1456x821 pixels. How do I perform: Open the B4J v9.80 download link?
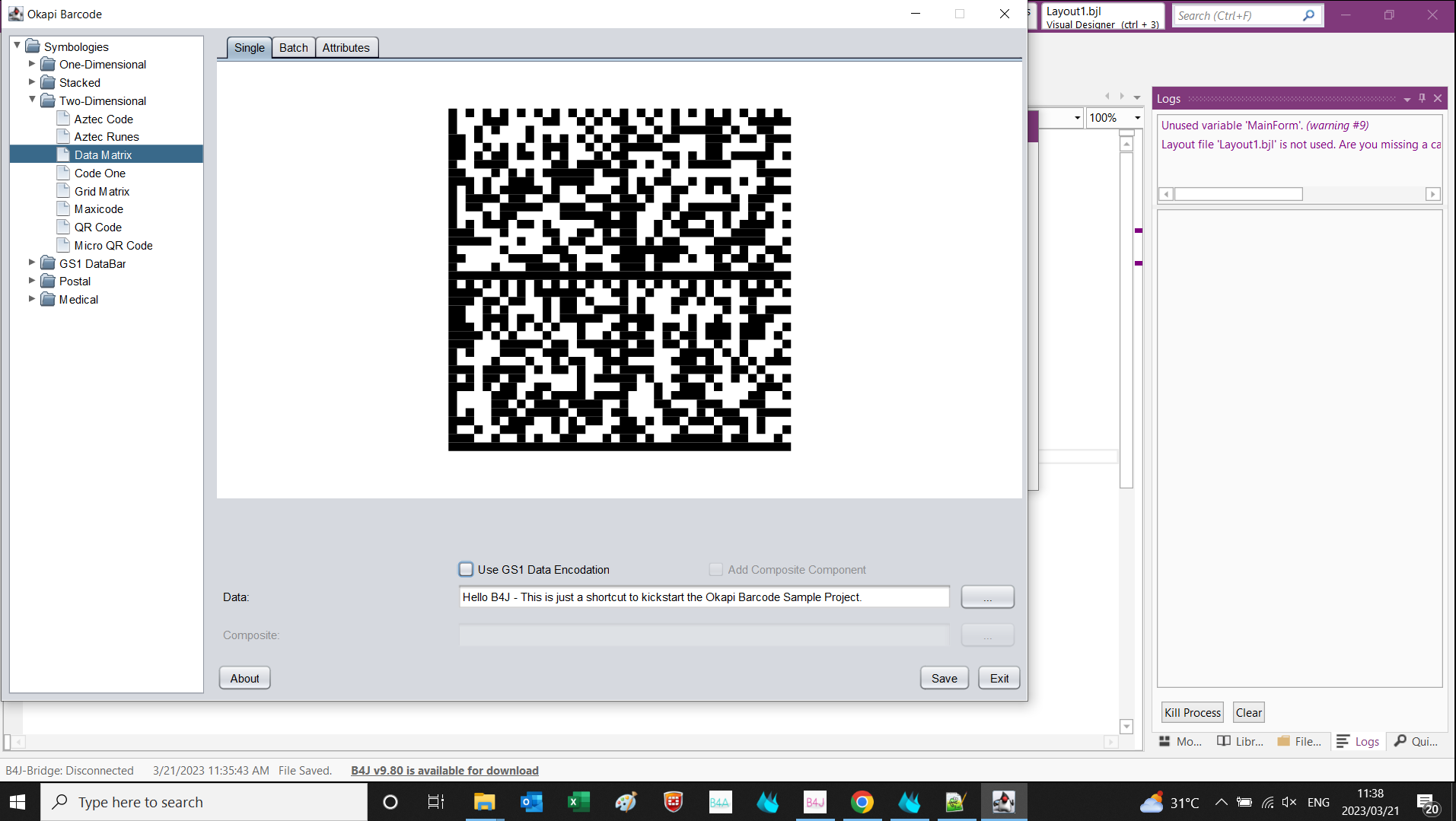444,771
